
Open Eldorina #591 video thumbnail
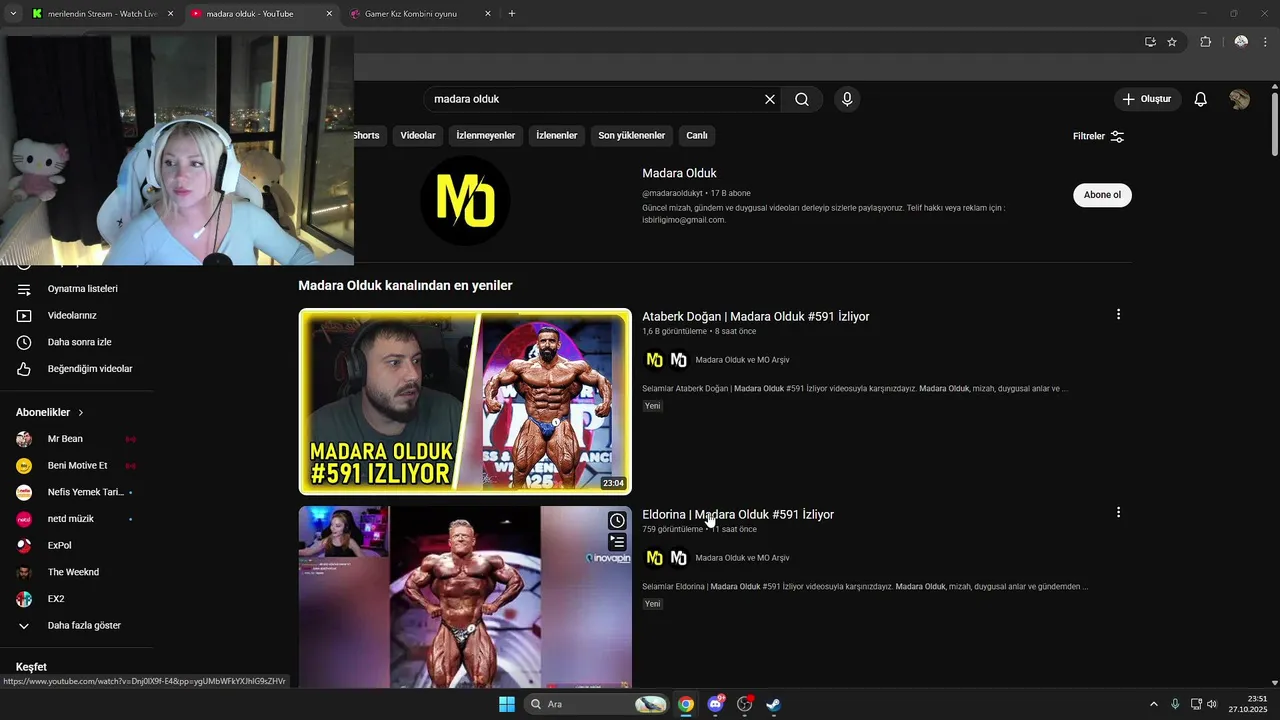[x=465, y=597]
